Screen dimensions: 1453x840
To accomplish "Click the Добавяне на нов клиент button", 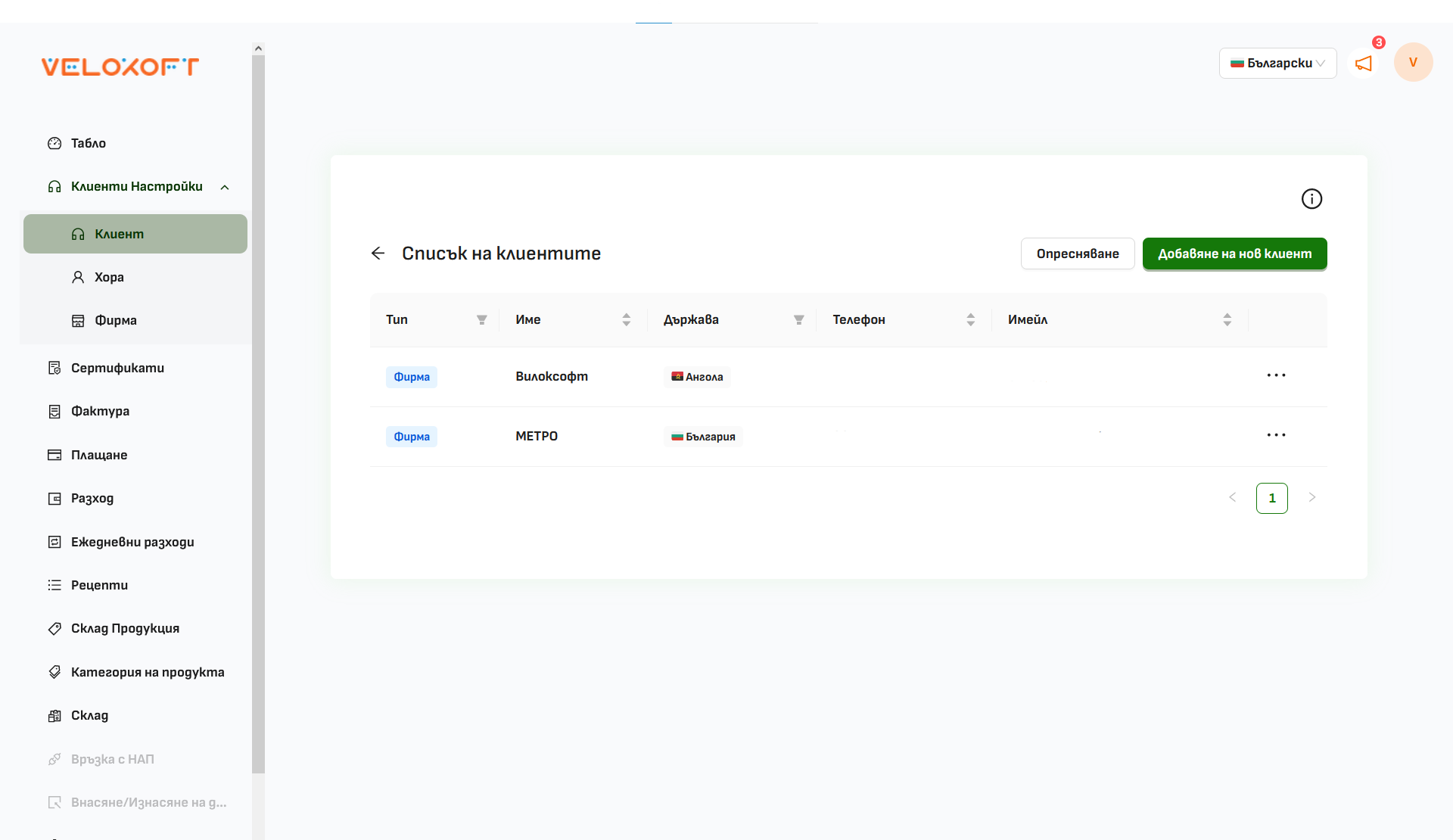I will coord(1234,254).
